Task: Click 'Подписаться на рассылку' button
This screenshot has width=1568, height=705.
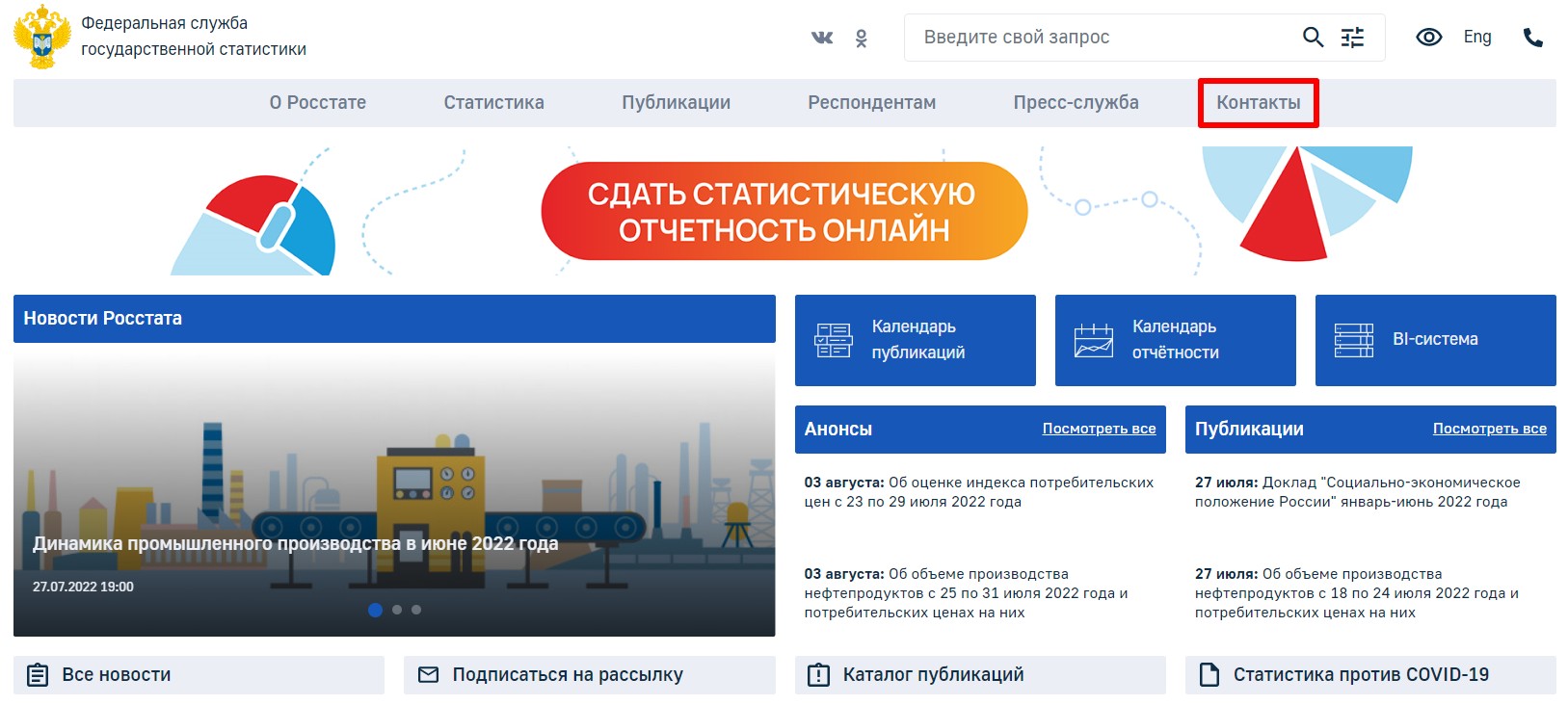Action: tap(590, 675)
